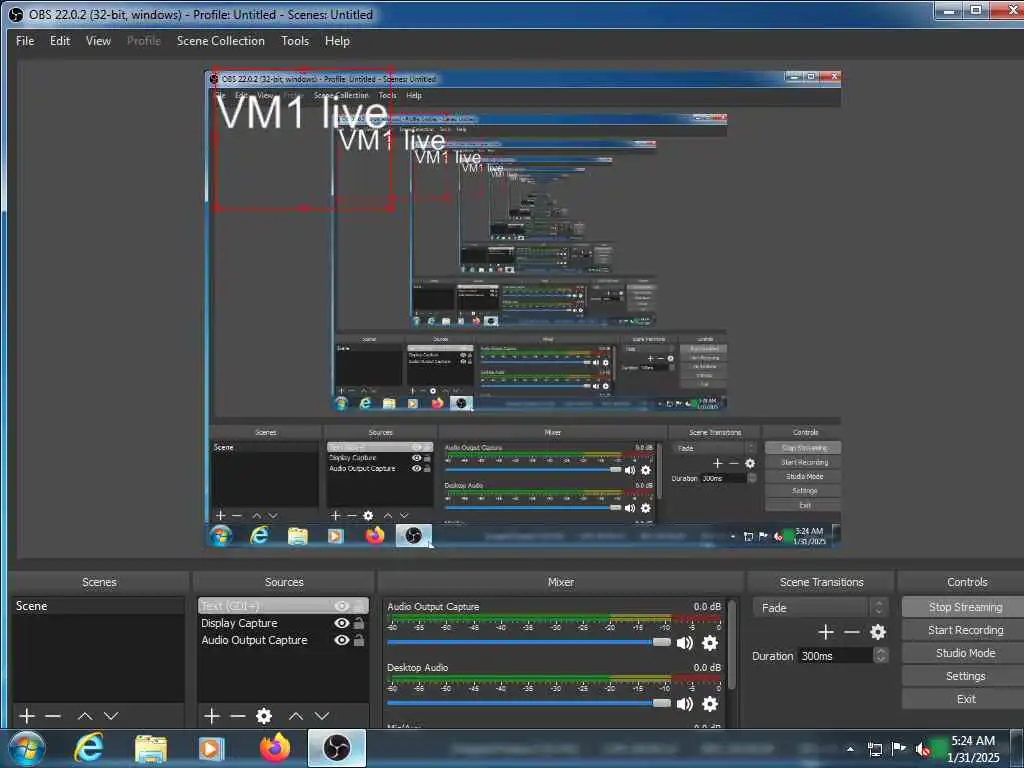Select Scene in the Scenes list
The width and height of the screenshot is (1024, 768).
tap(98, 606)
